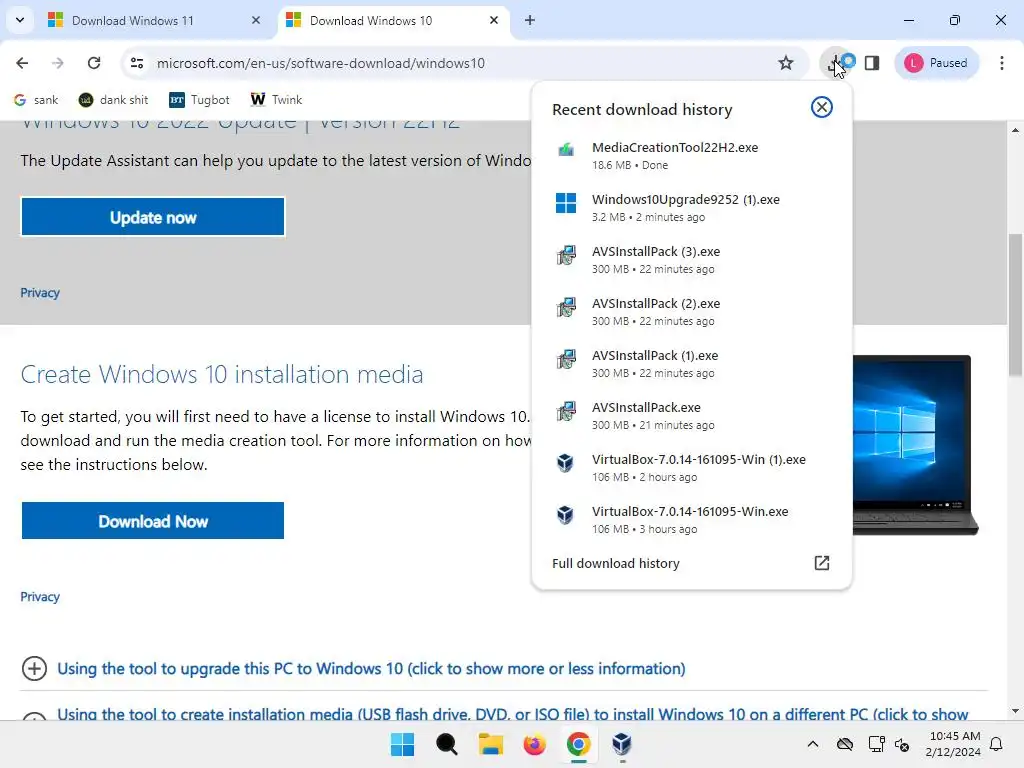Screen dimensions: 1024x768
Task: Click the Download Now button
Action: coord(153,521)
